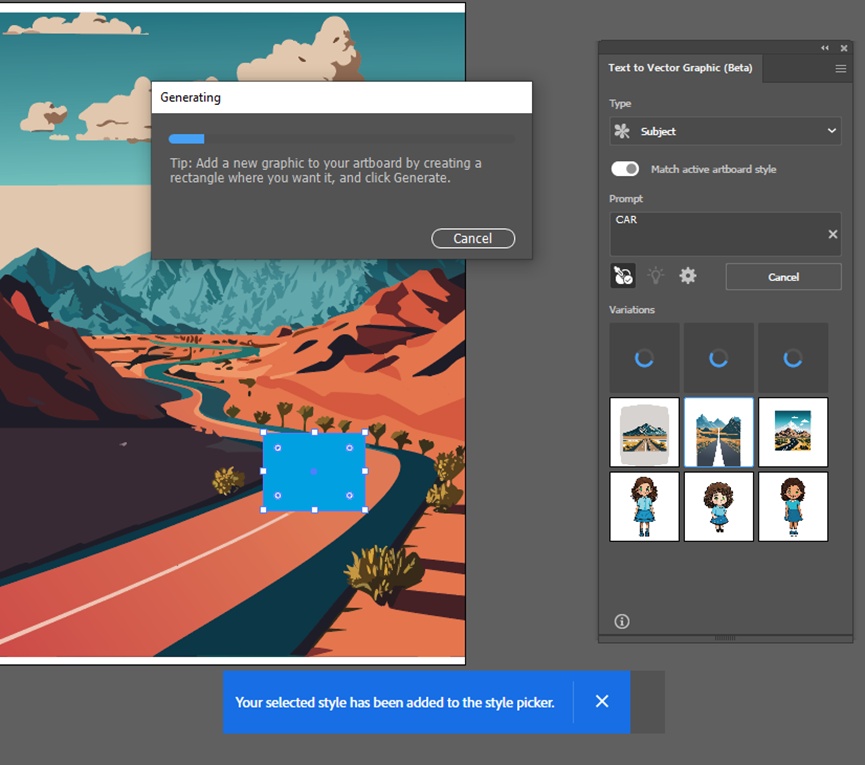Image resolution: width=865 pixels, height=765 pixels.
Task: Select the long-haired girl variation thumbnail
Action: coord(644,506)
